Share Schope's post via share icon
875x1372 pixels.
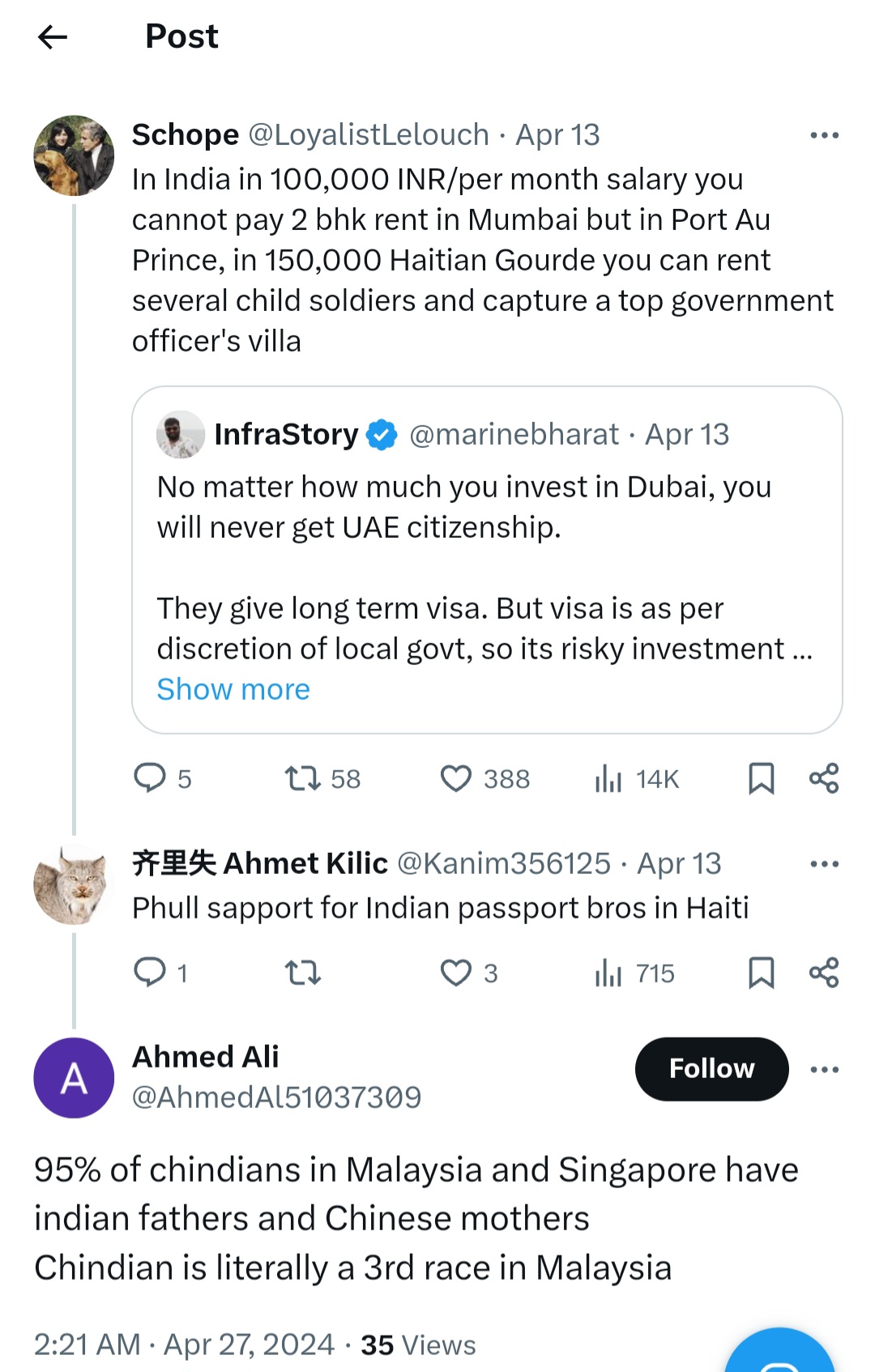click(824, 778)
